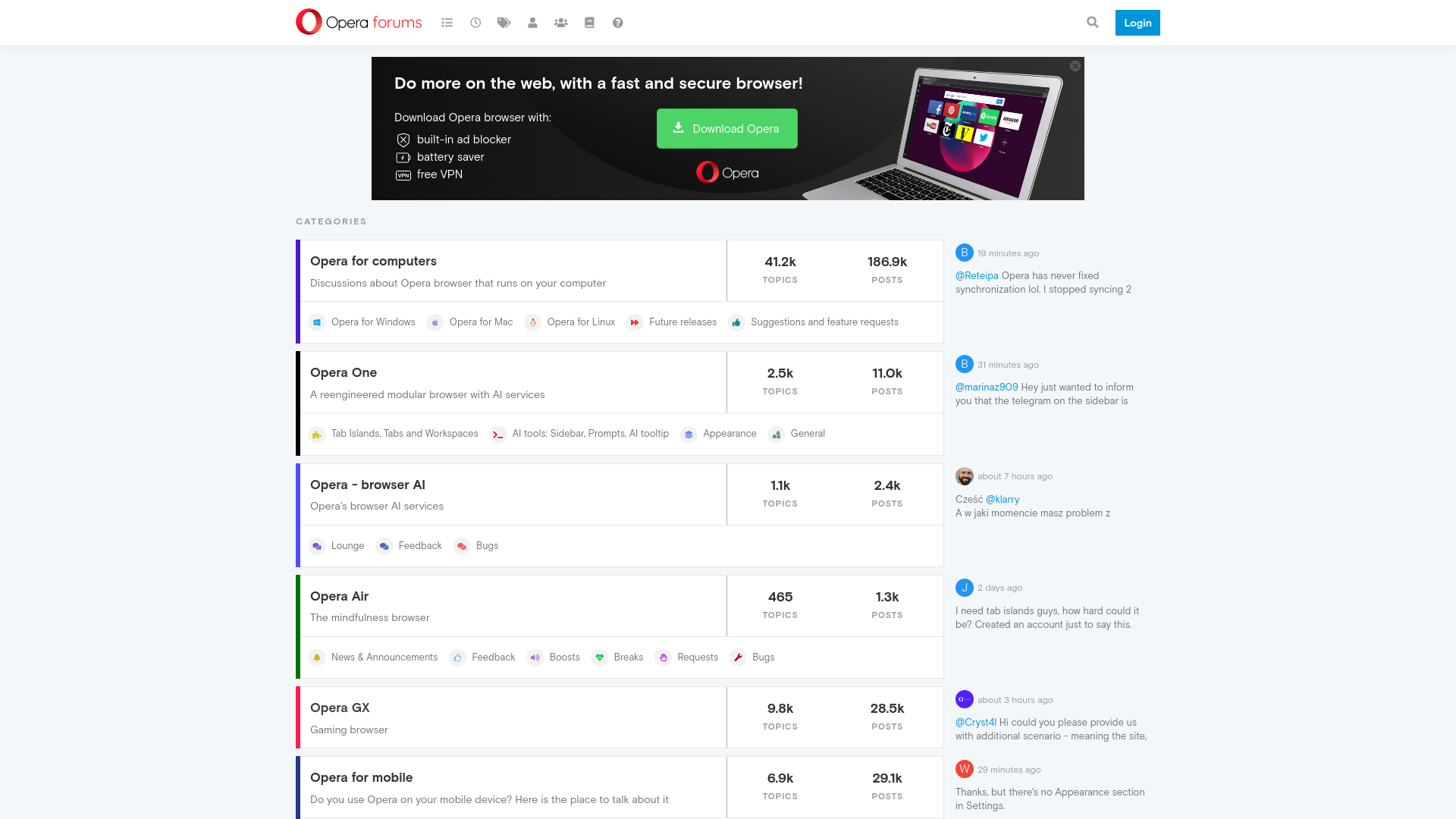This screenshot has height=819, width=1456.
Task: Click the Opera forums logo
Action: click(359, 22)
